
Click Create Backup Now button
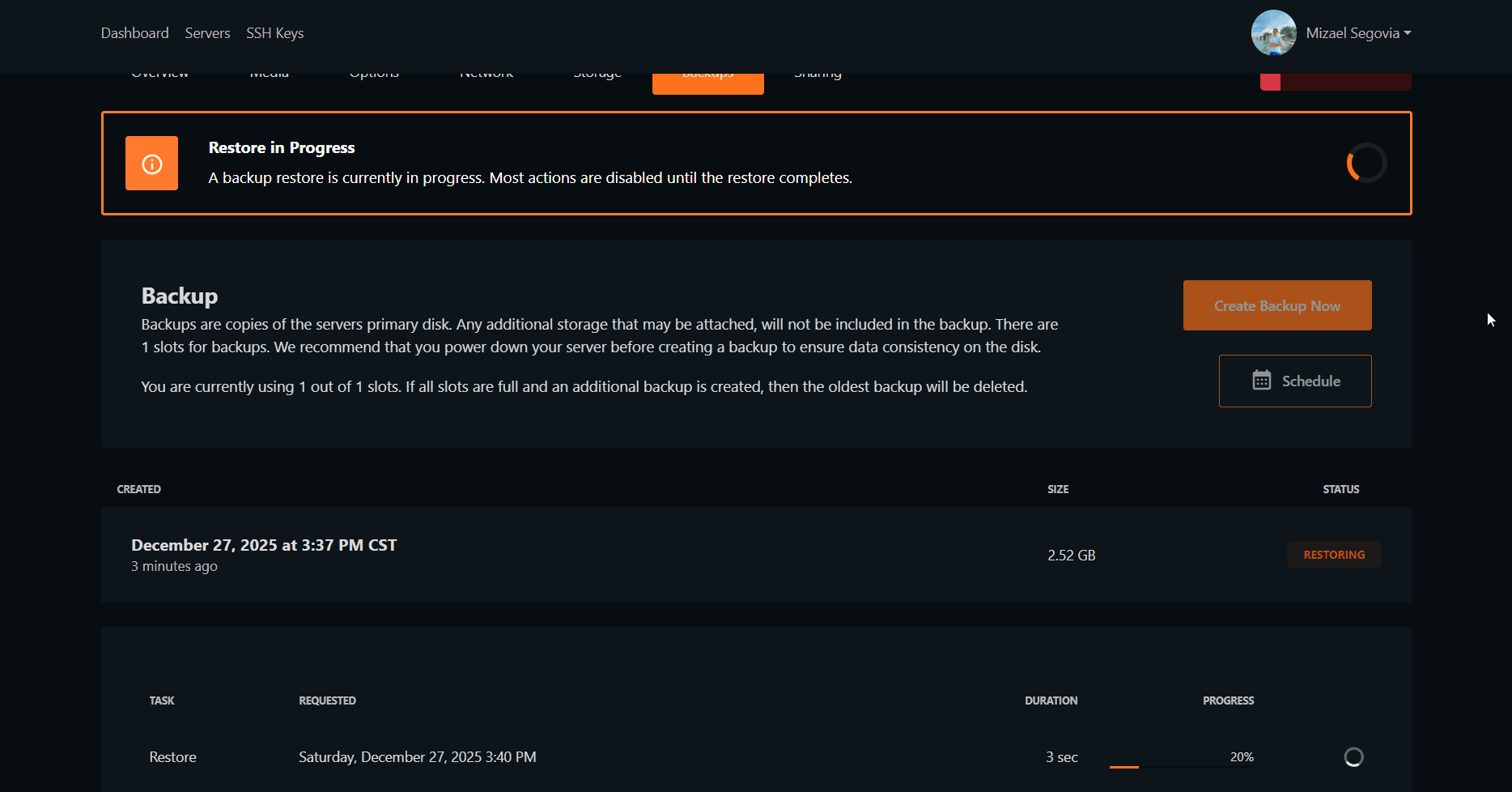(1277, 305)
